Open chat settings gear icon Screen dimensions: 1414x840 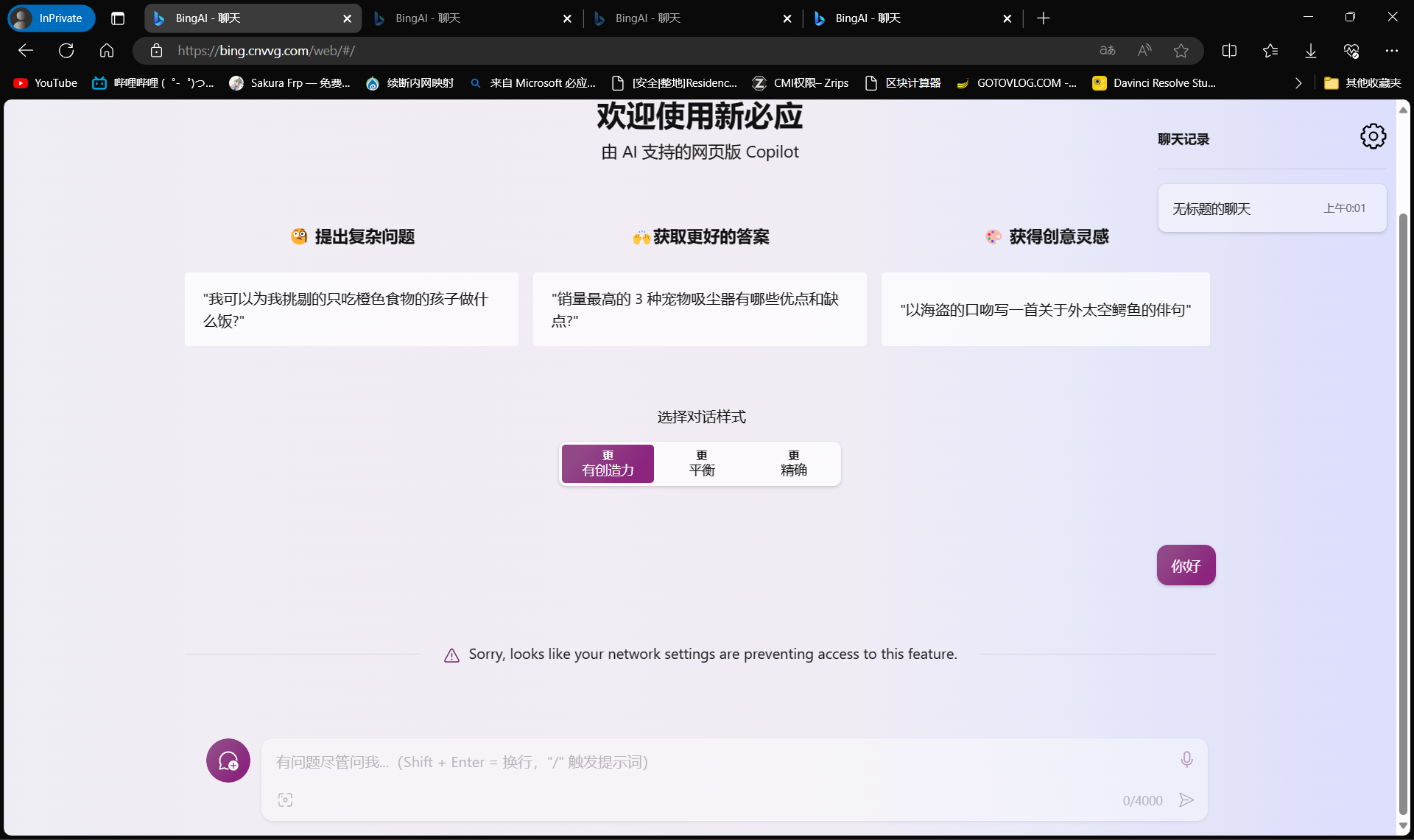(x=1373, y=136)
